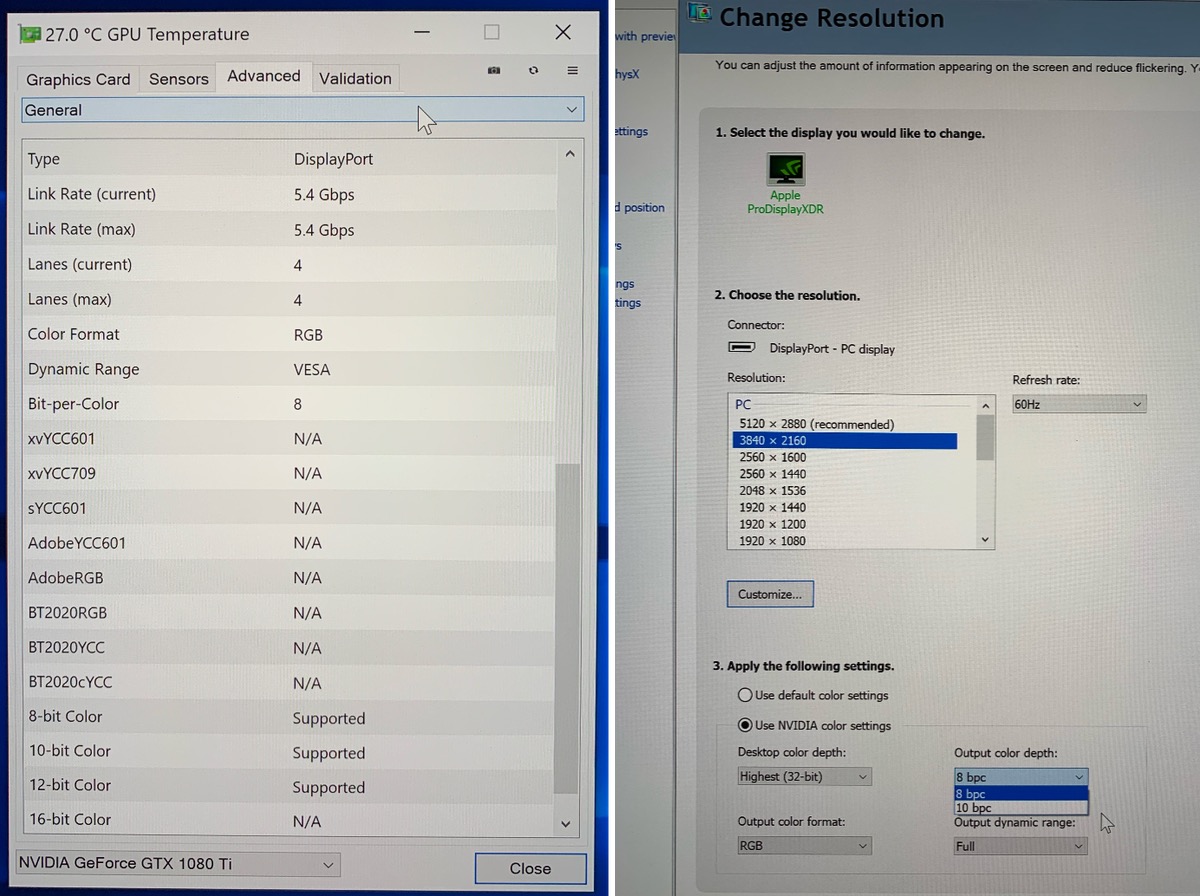Click GPU-Z list scroll up arrow

click(569, 154)
